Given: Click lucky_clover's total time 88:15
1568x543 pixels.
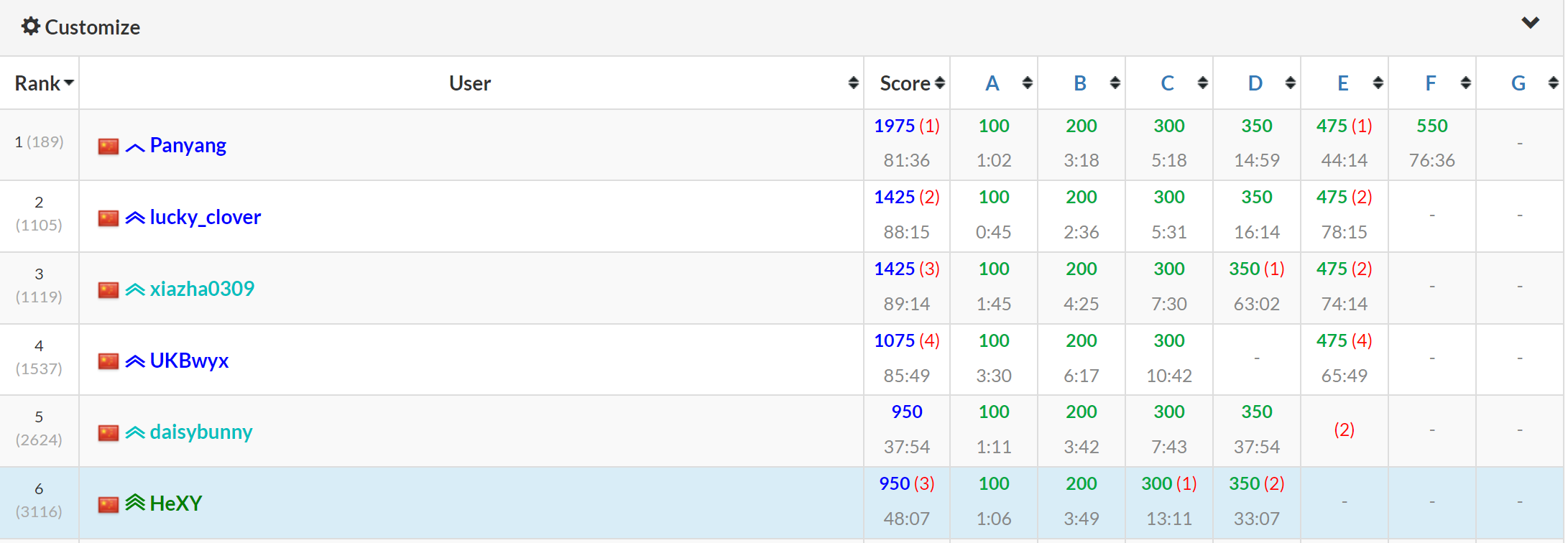Looking at the screenshot, I should (x=907, y=232).
